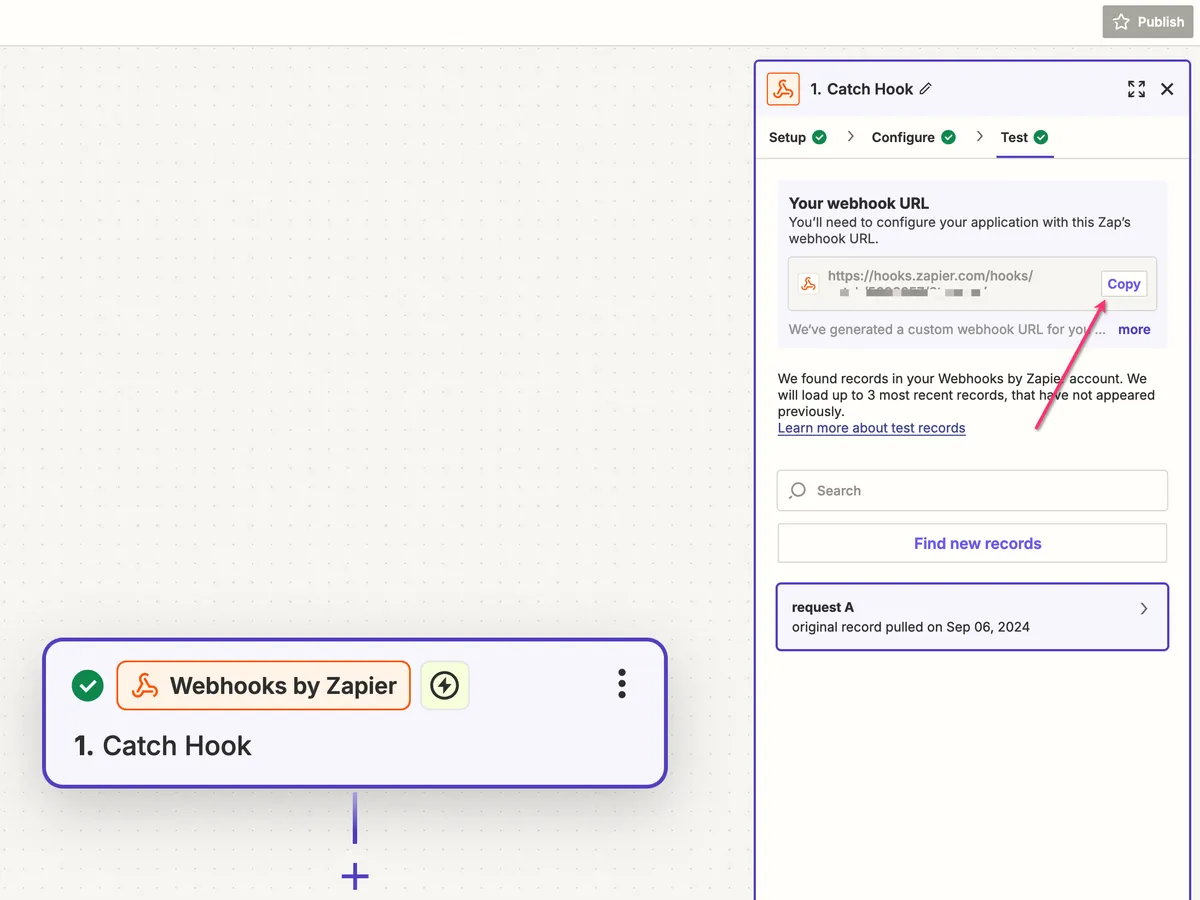The height and width of the screenshot is (900, 1200).
Task: Click the Search records field
Action: point(972,491)
